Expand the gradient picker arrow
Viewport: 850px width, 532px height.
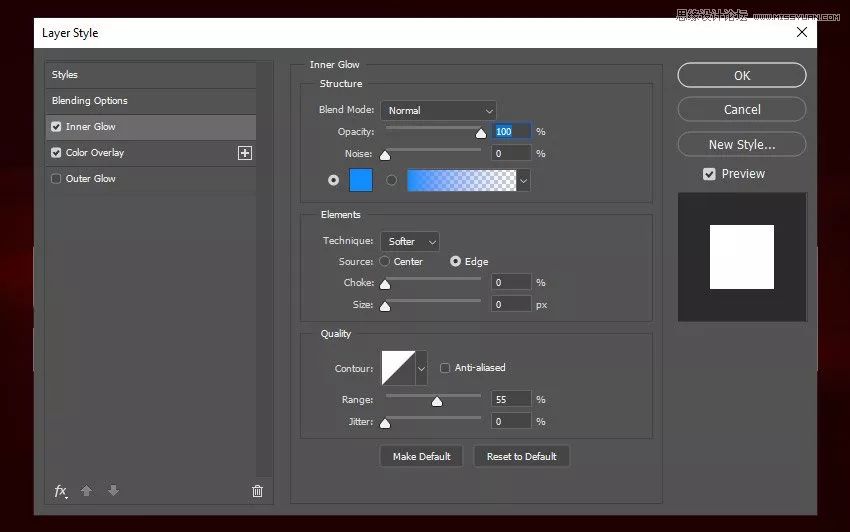(x=523, y=181)
